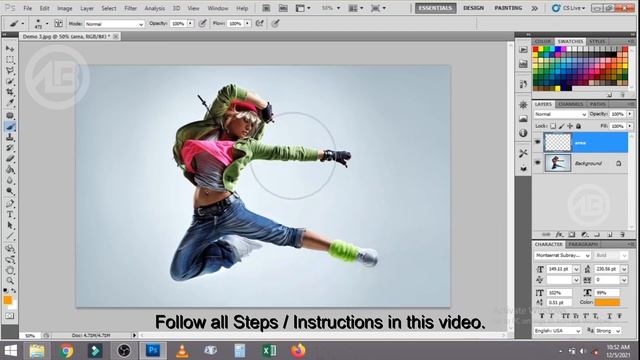The width and height of the screenshot is (640, 360).
Task: Select the Lasso tool
Action: pos(10,71)
